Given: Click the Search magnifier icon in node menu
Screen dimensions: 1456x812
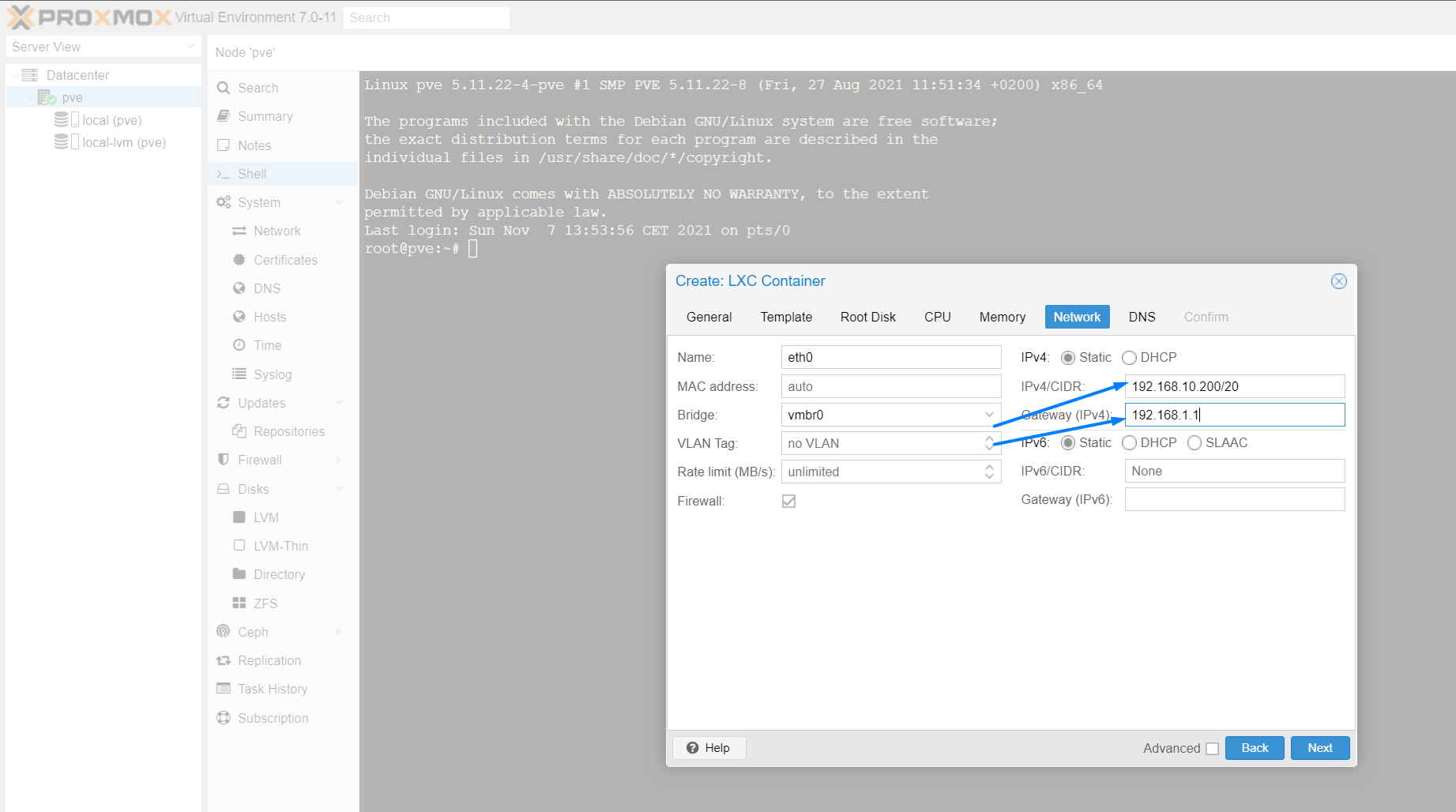Looking at the screenshot, I should [224, 88].
